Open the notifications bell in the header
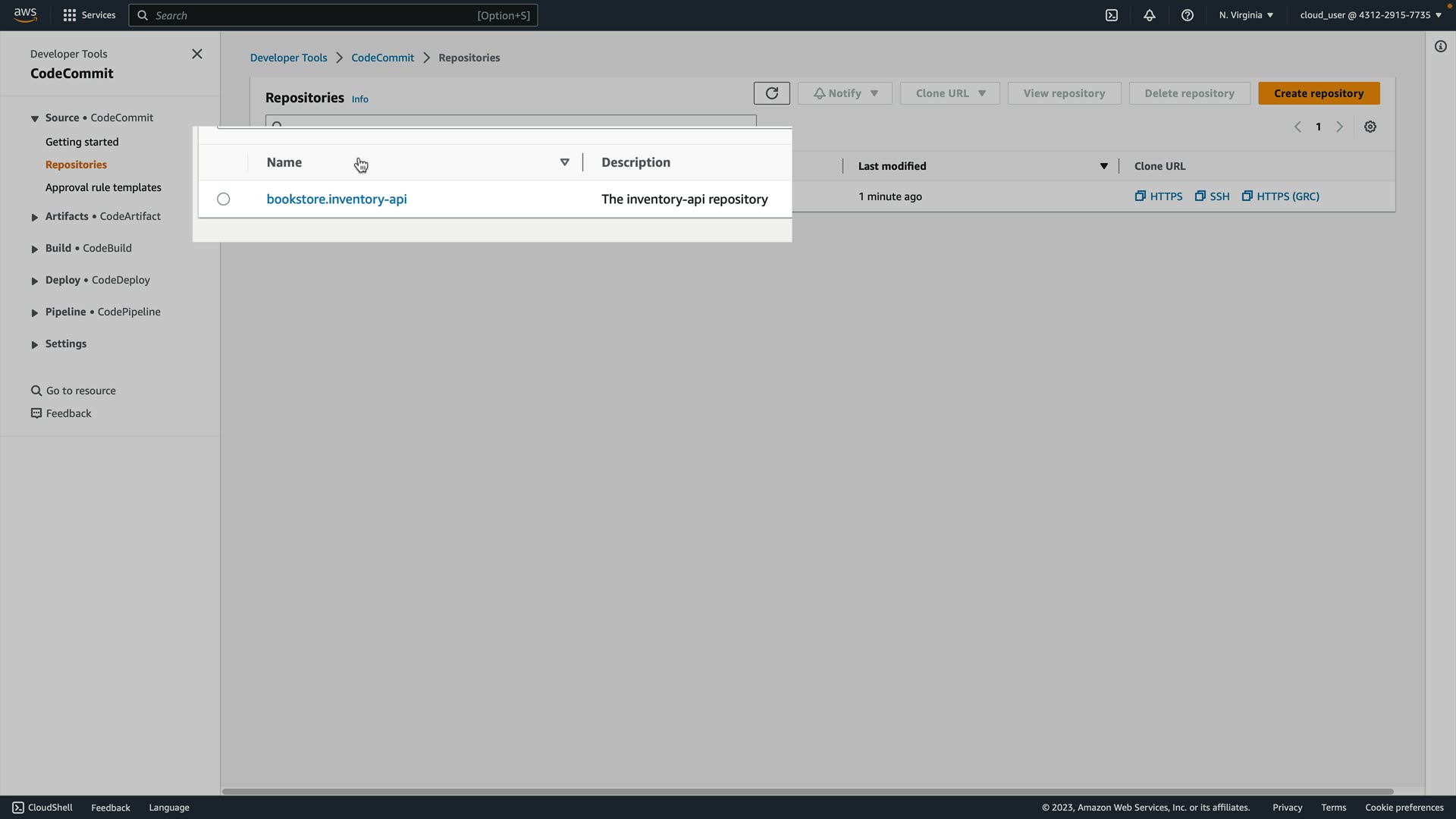The height and width of the screenshot is (819, 1456). pos(1150,15)
